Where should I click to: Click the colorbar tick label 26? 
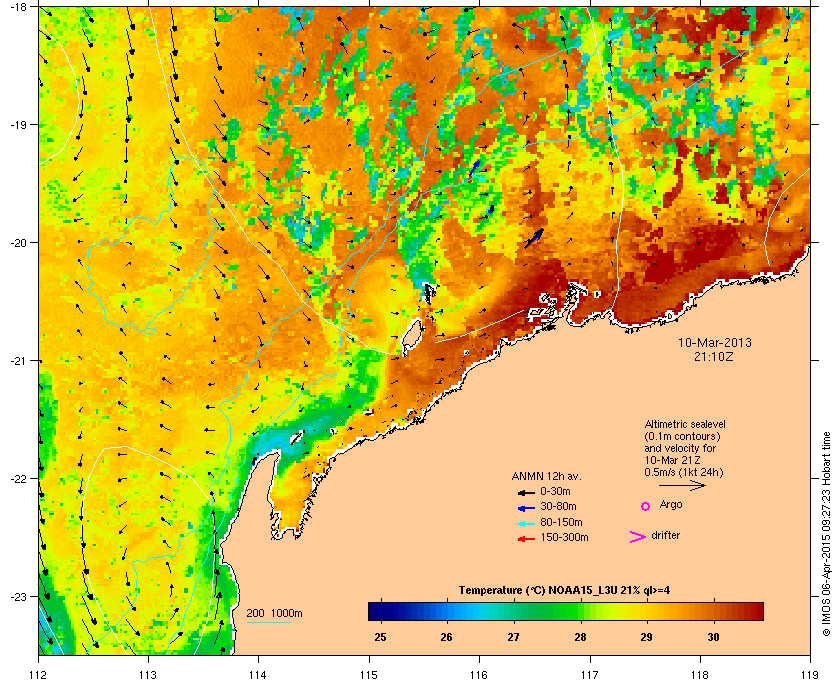(x=447, y=637)
